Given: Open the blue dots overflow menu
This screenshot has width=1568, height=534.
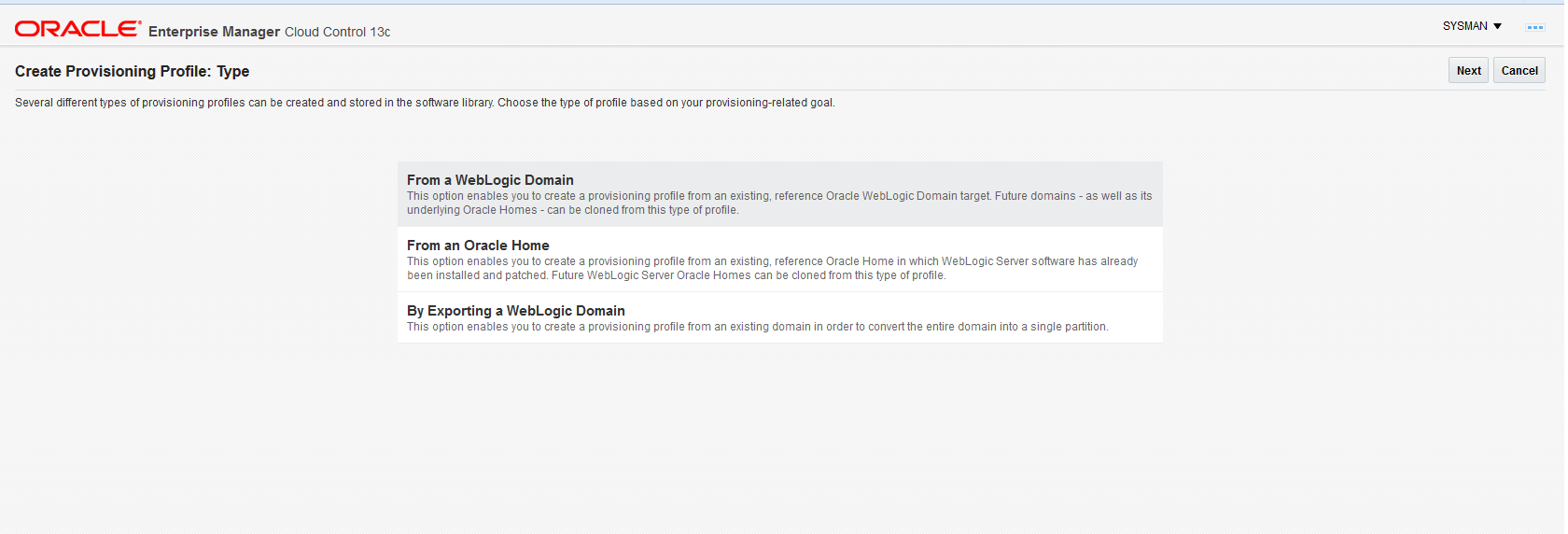Looking at the screenshot, I should tap(1535, 27).
